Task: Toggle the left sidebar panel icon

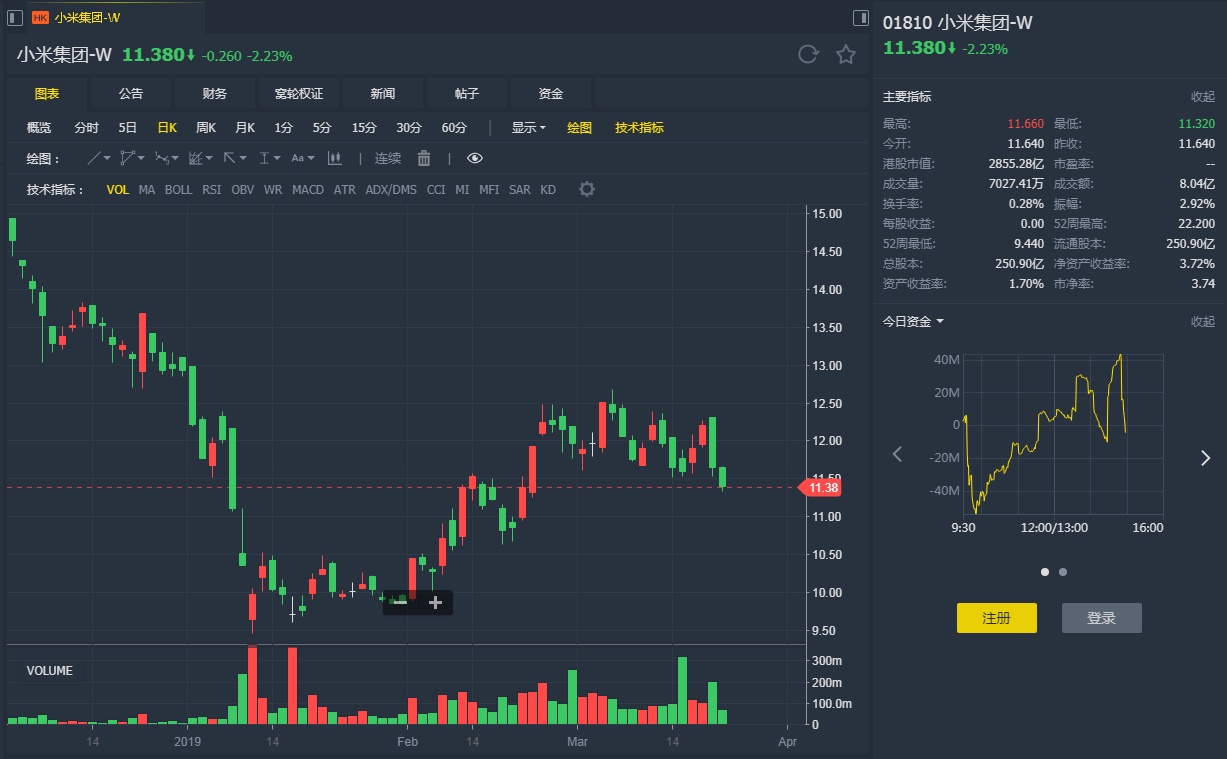Action: point(15,17)
